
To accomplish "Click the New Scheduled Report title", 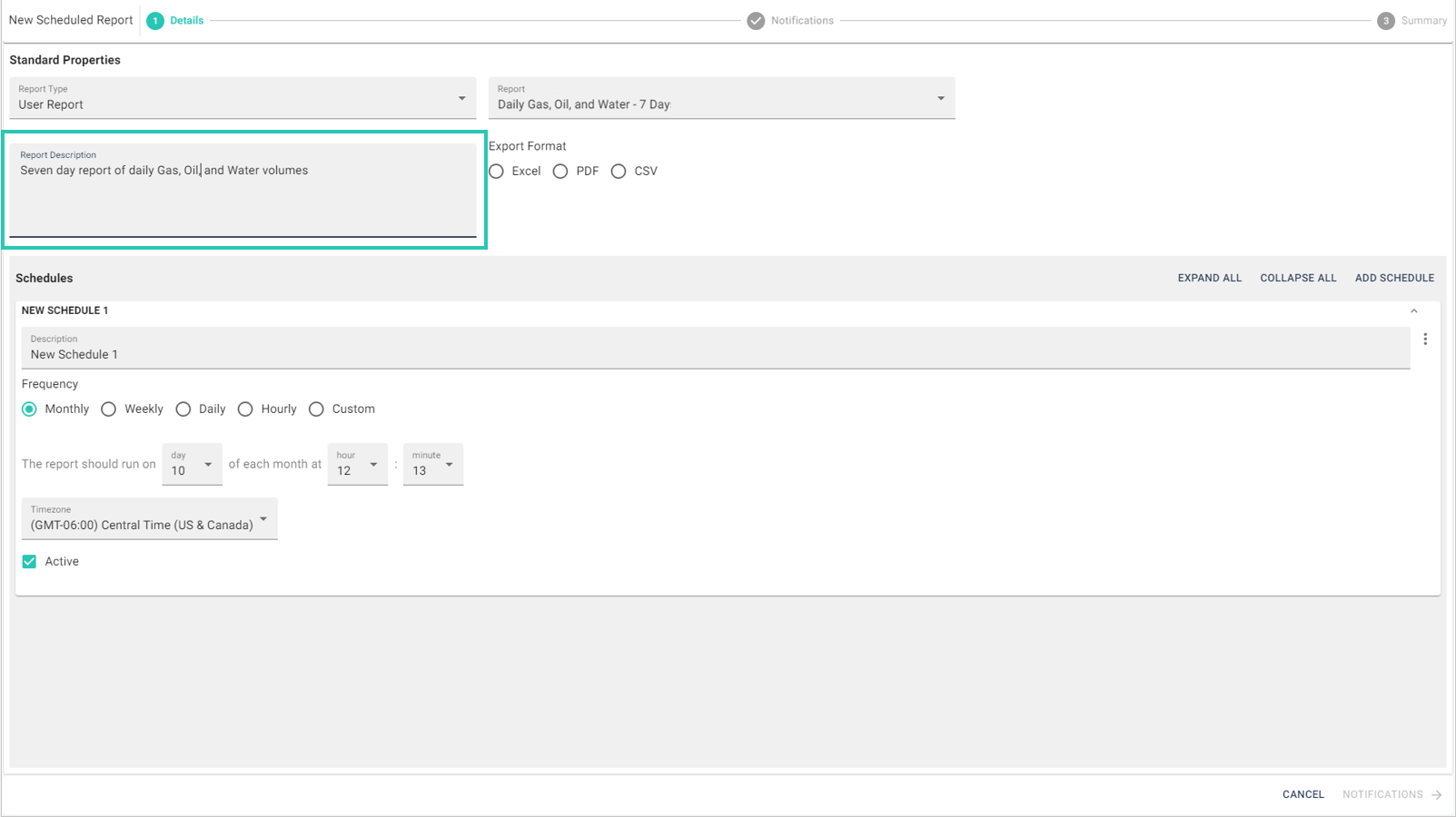I will point(71,20).
